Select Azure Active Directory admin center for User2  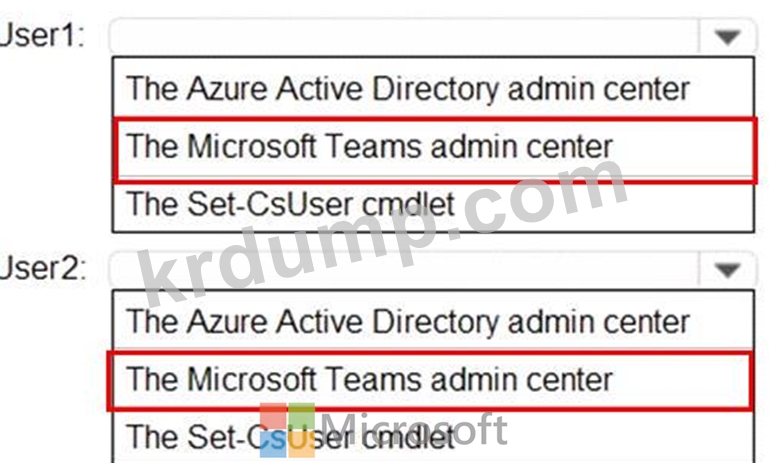point(408,321)
